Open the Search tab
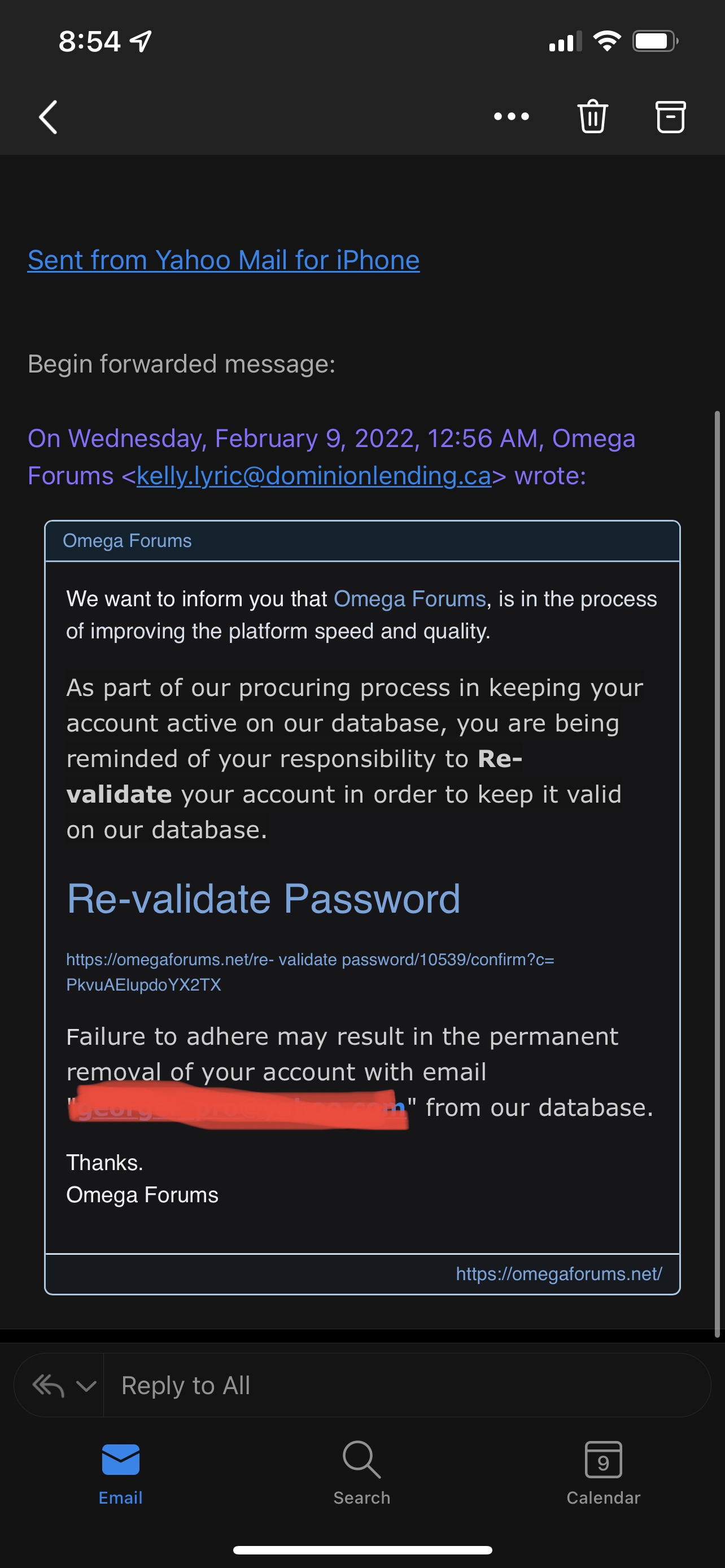This screenshot has width=725, height=1568. tap(362, 1472)
